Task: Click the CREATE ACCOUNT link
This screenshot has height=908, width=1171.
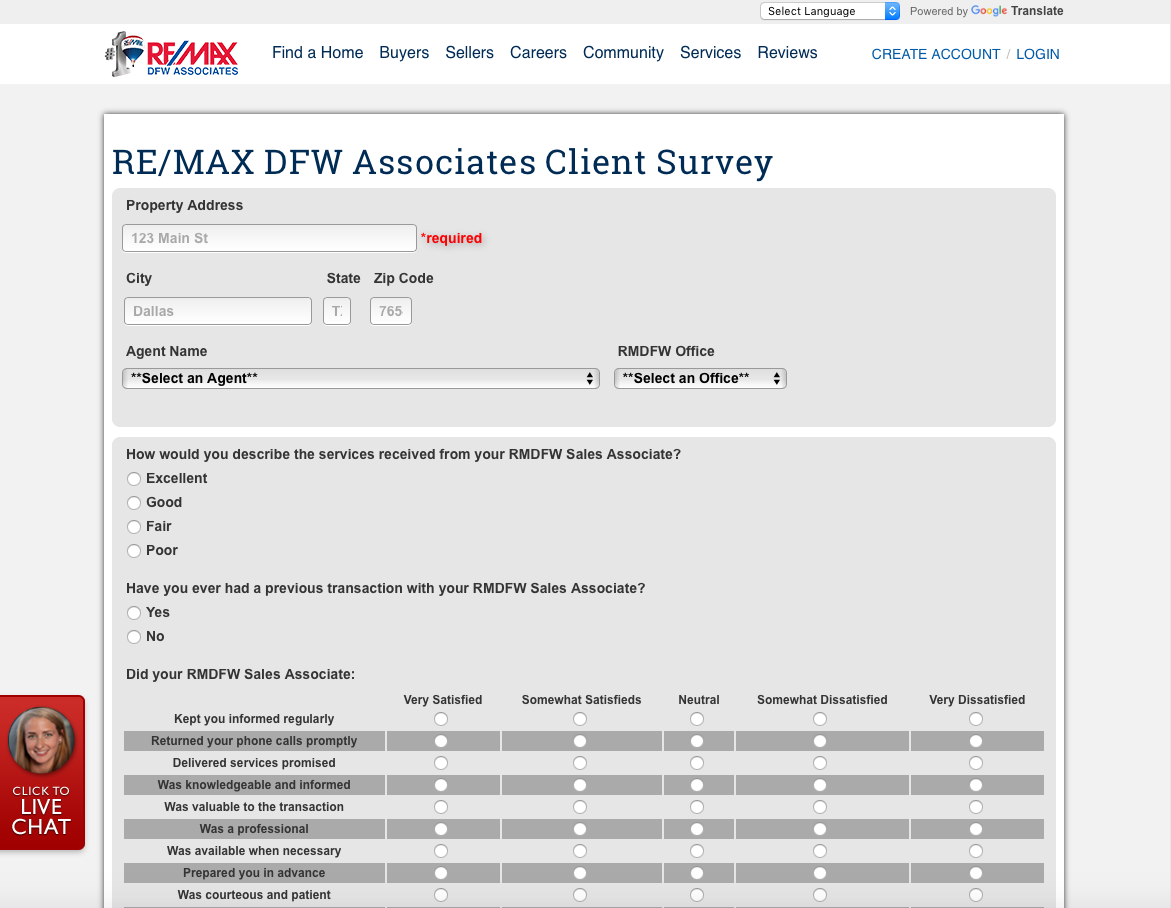Action: [935, 54]
